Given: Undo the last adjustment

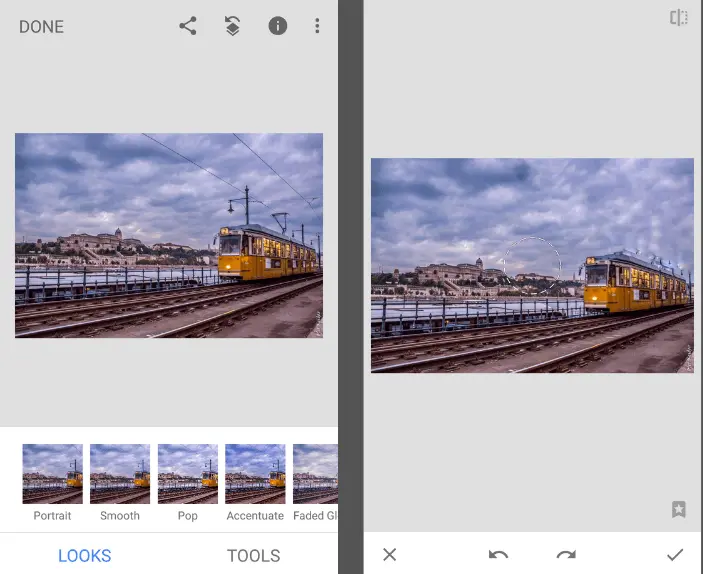Looking at the screenshot, I should pos(498,554).
